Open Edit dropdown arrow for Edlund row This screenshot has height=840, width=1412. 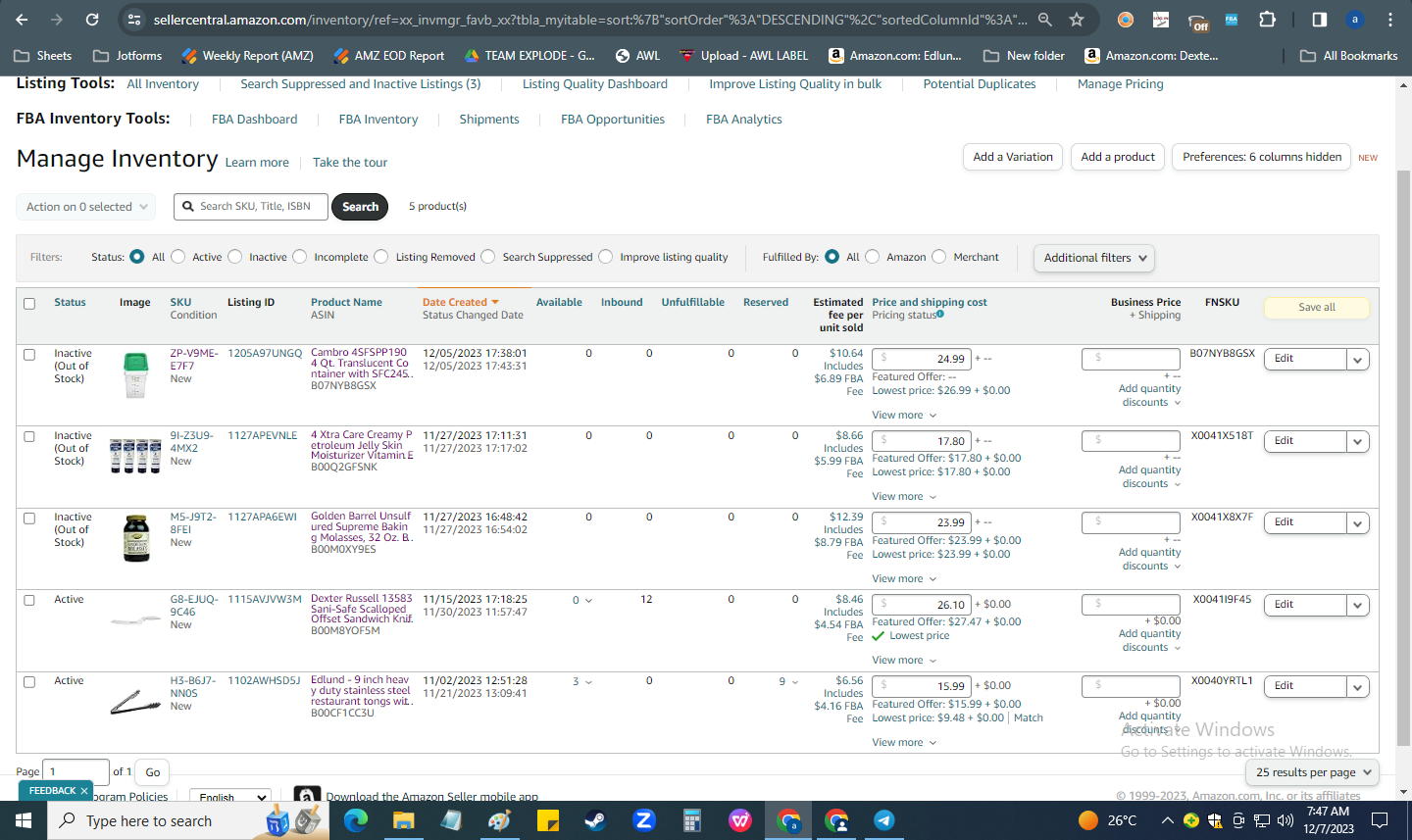click(1358, 687)
